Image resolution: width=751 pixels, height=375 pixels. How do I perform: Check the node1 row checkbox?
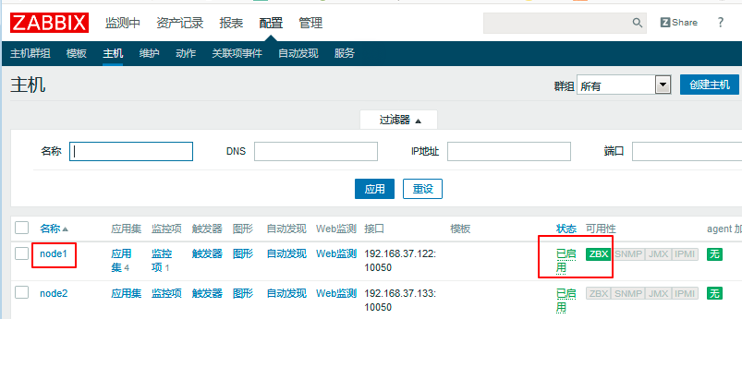pos(22,253)
